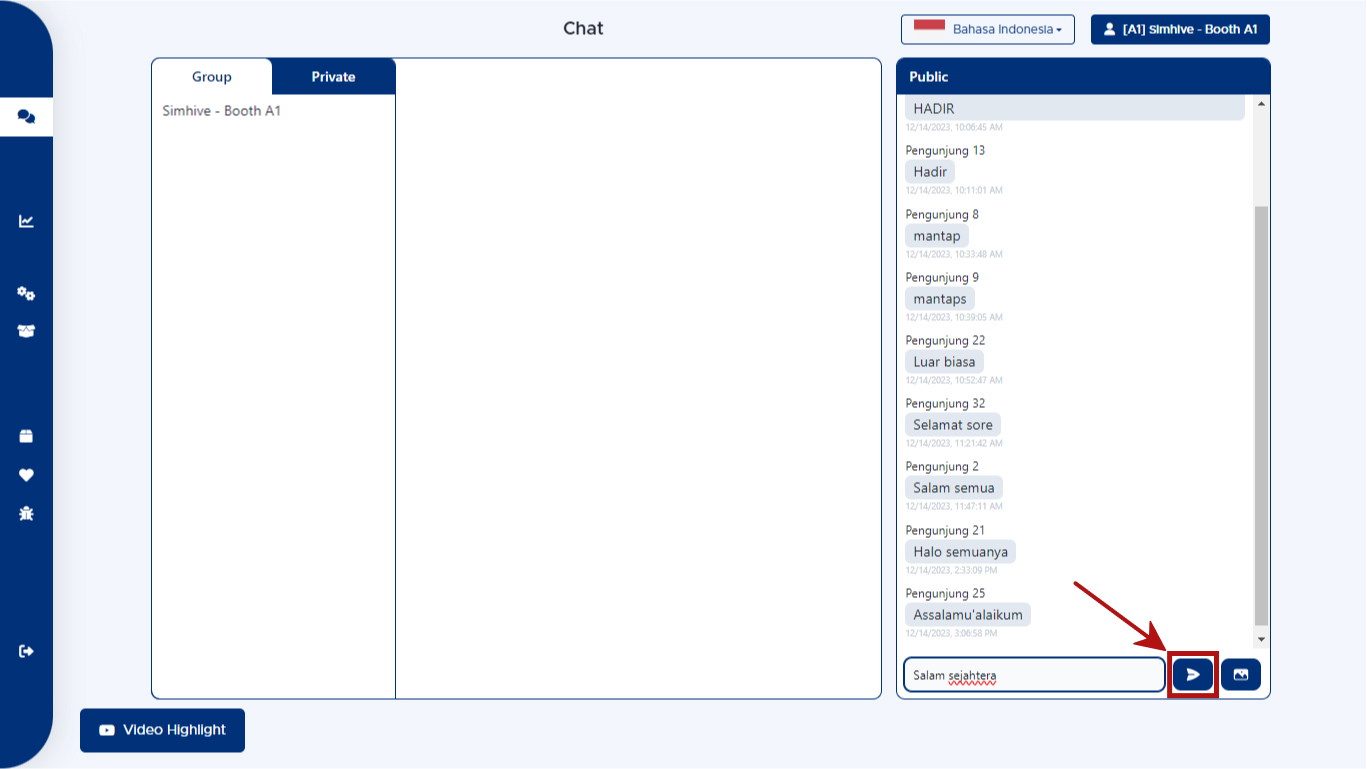This screenshot has height=769, width=1367.
Task: Open Video Highlight
Action: pos(162,730)
